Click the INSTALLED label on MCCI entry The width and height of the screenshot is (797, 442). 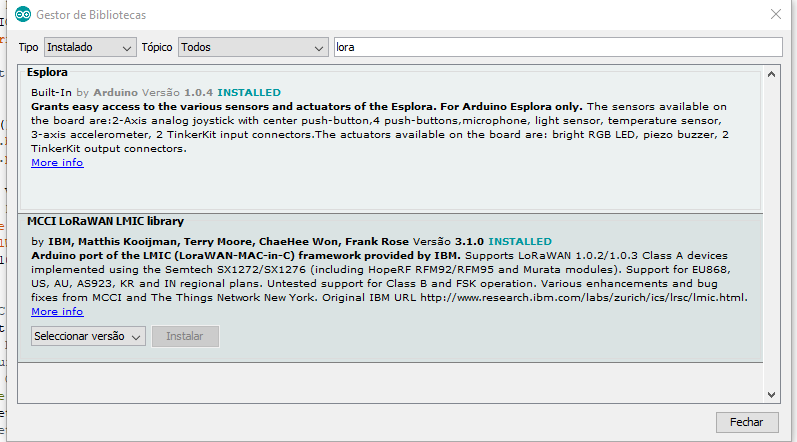pos(519,242)
